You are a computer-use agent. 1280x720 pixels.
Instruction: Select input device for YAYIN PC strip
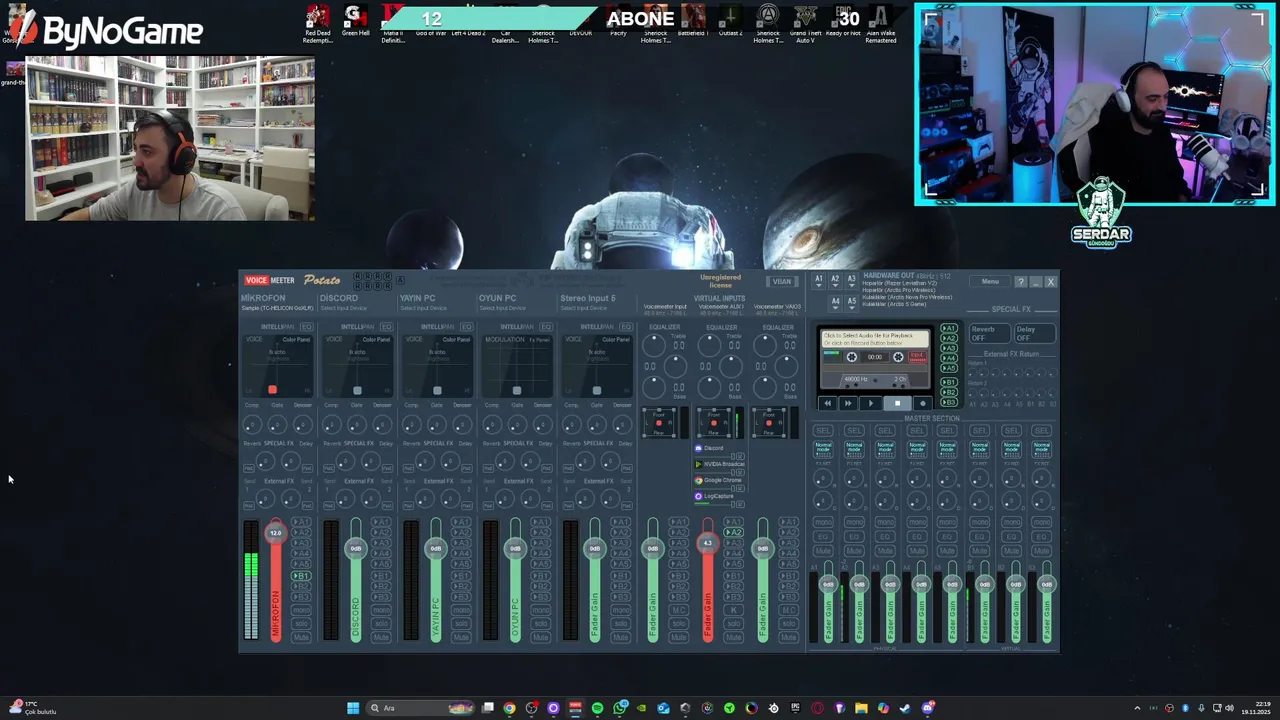click(x=423, y=308)
